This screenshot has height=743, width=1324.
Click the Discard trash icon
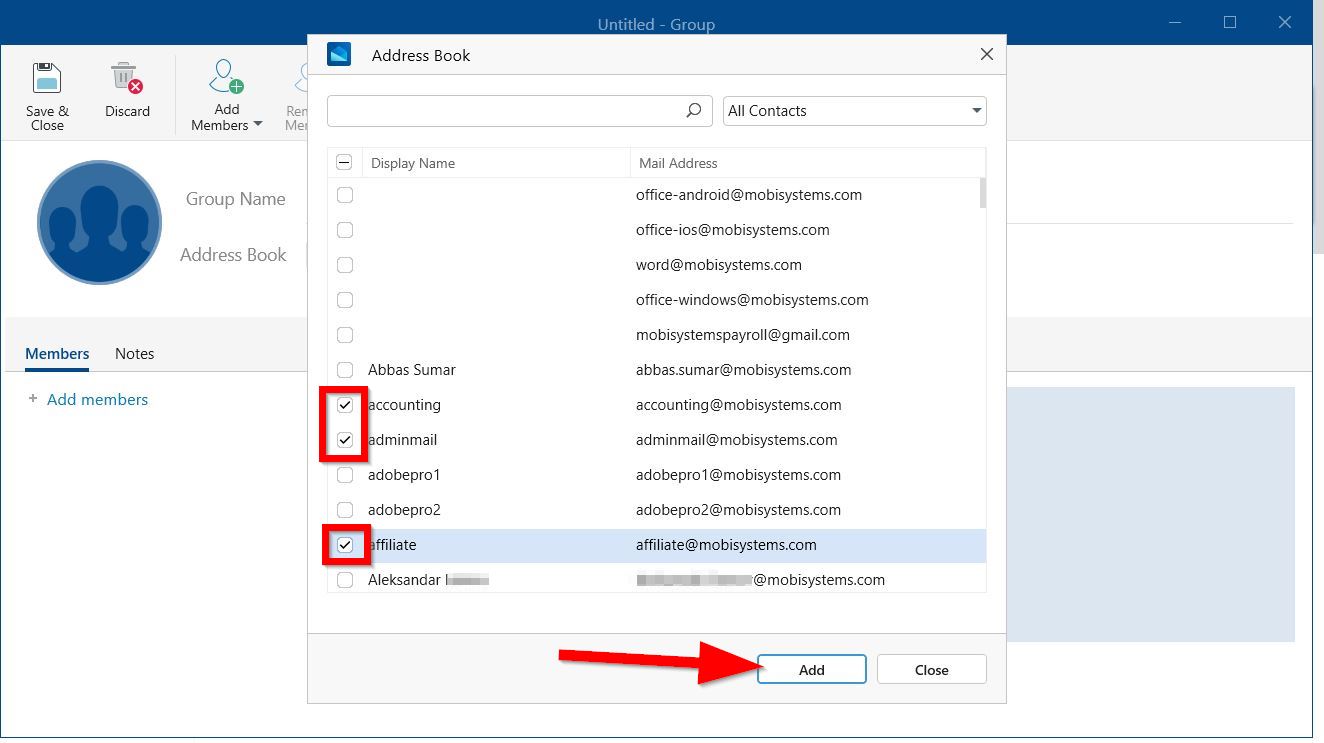[126, 78]
